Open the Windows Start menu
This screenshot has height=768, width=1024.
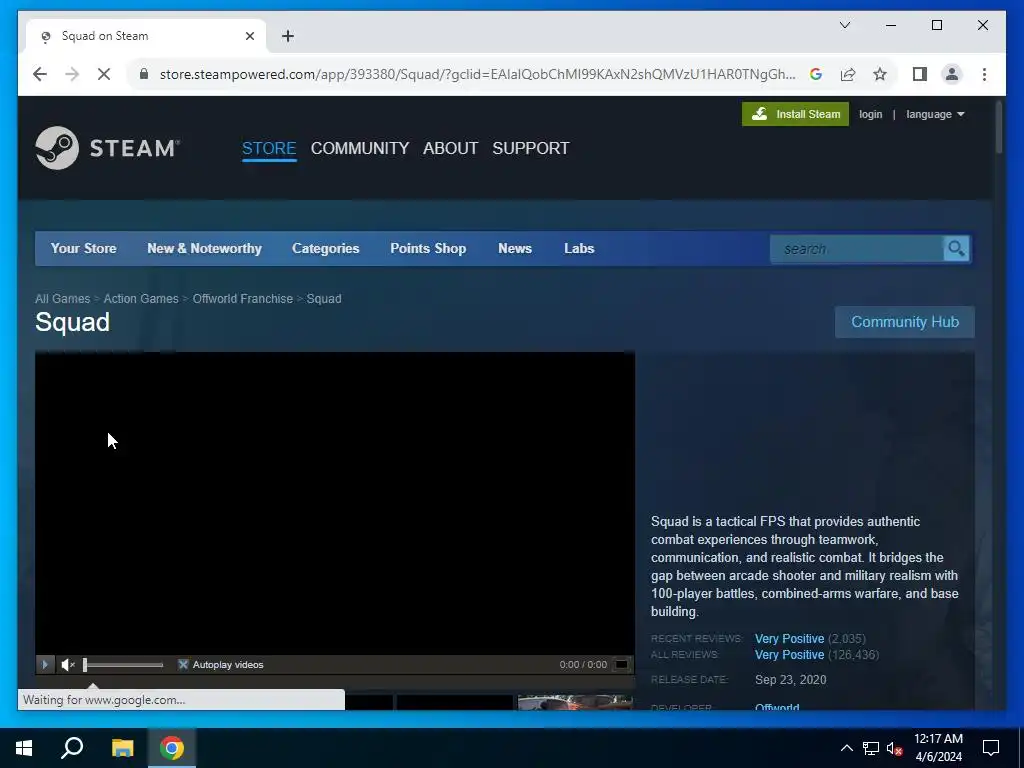[x=24, y=748]
